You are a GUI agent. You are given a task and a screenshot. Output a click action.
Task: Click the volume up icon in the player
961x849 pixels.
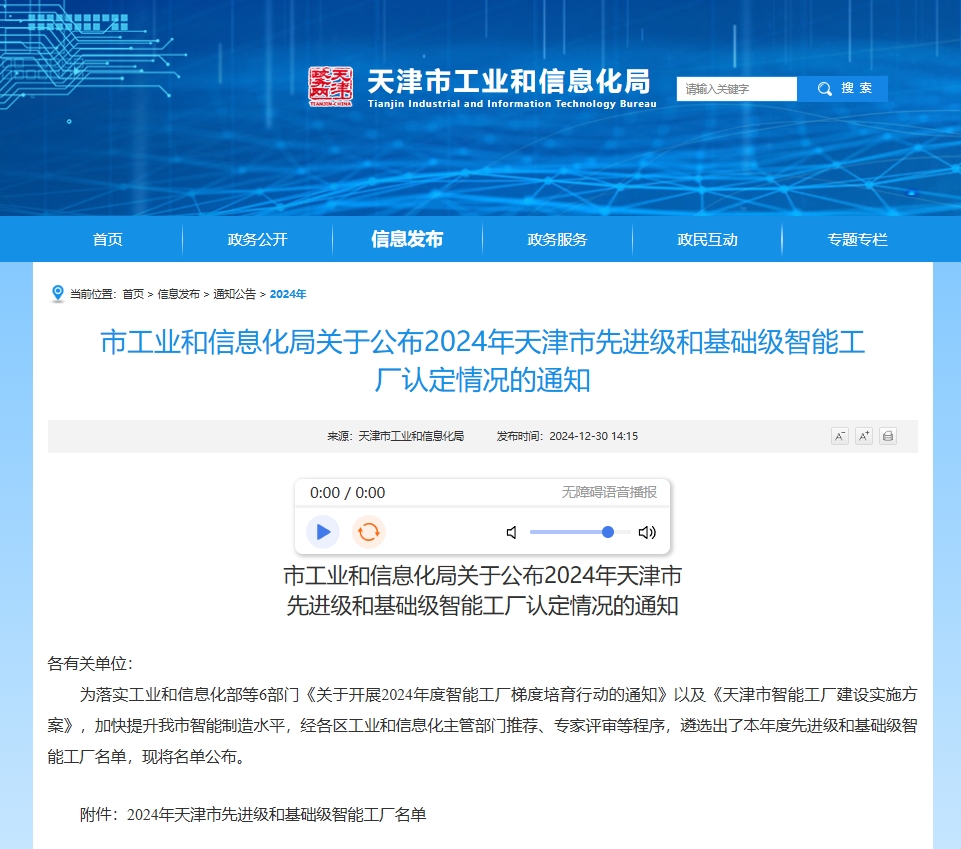(x=646, y=532)
